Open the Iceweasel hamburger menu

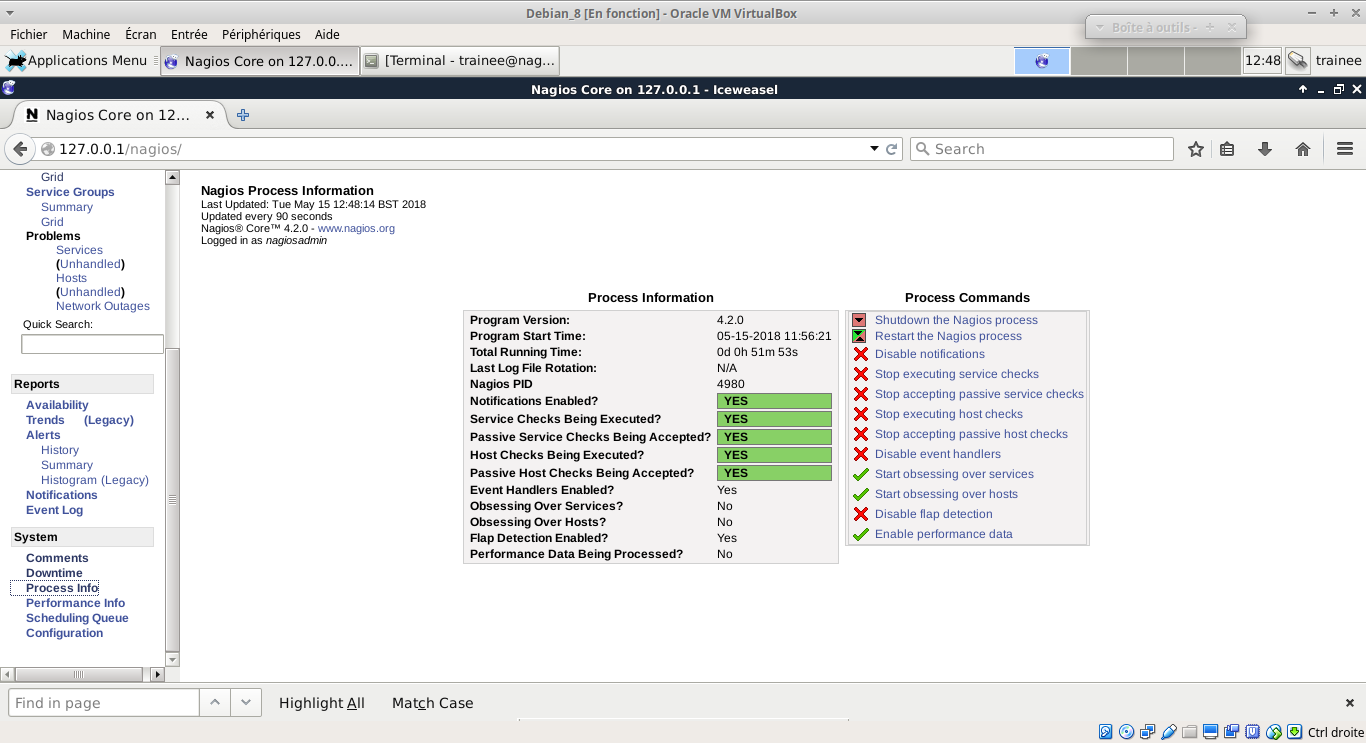pos(1345,149)
